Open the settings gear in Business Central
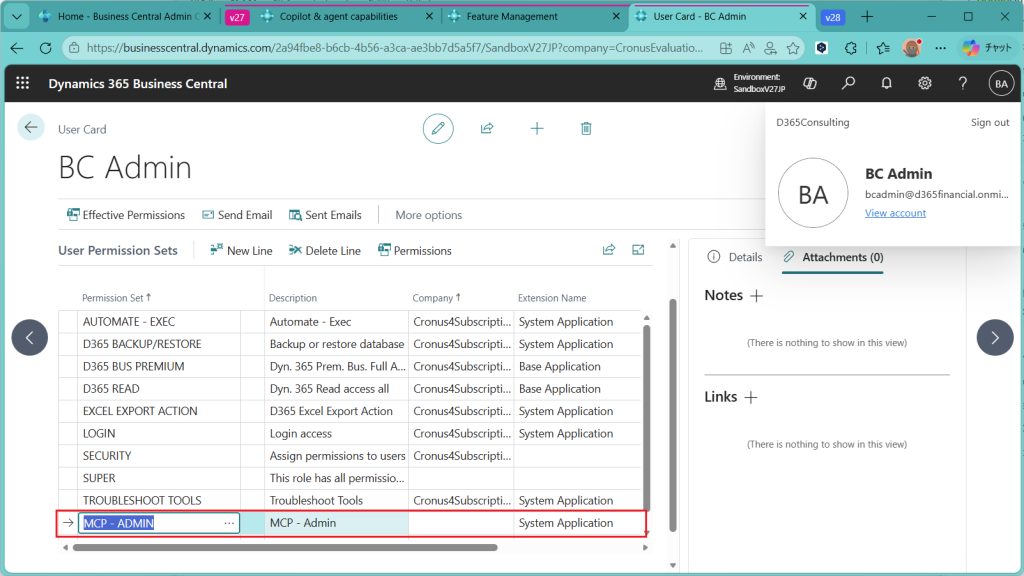1024x576 pixels. coord(925,84)
